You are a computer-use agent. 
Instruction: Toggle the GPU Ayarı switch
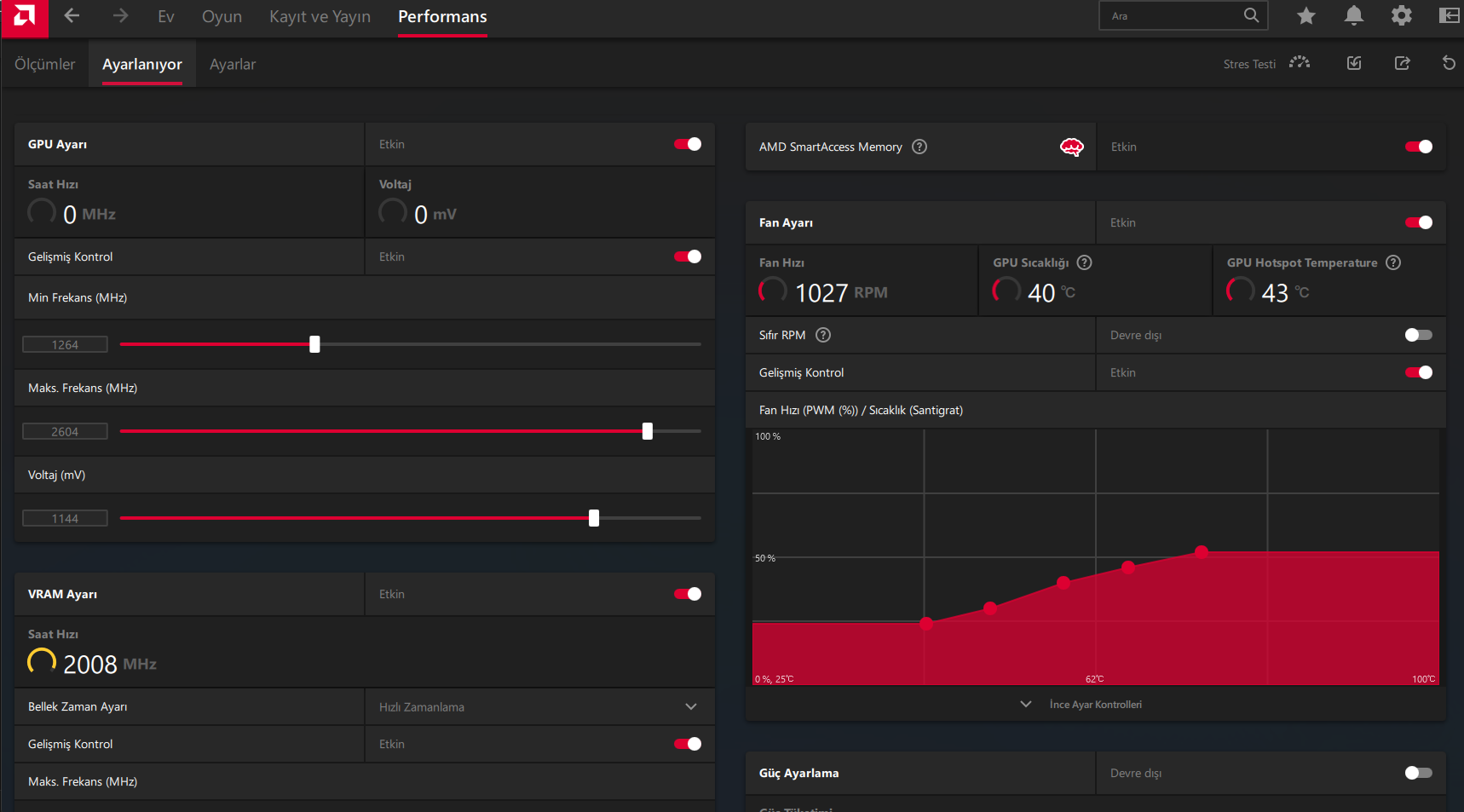click(688, 144)
